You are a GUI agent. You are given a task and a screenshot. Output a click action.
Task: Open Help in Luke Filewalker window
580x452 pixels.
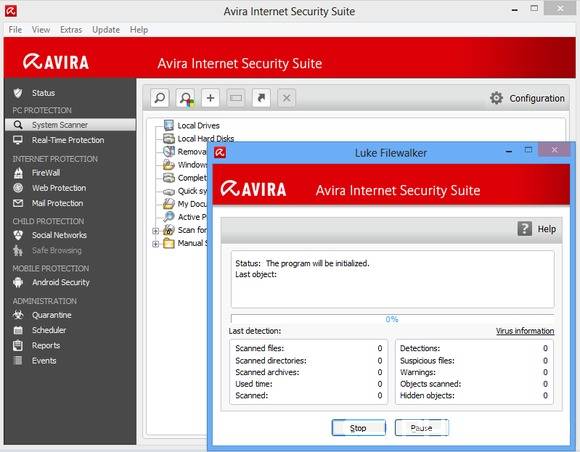click(x=537, y=229)
